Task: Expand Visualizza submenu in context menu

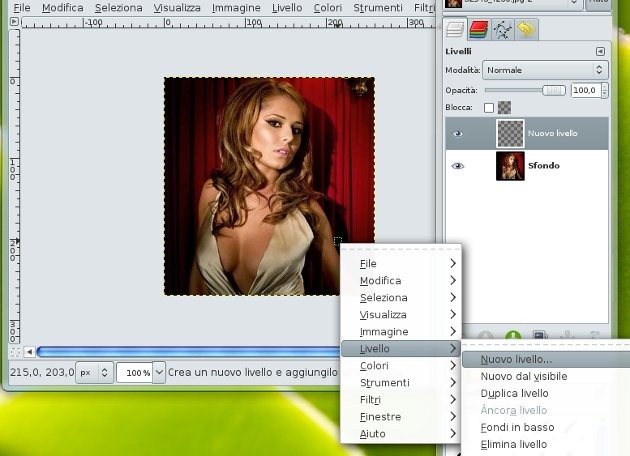Action: [401, 315]
